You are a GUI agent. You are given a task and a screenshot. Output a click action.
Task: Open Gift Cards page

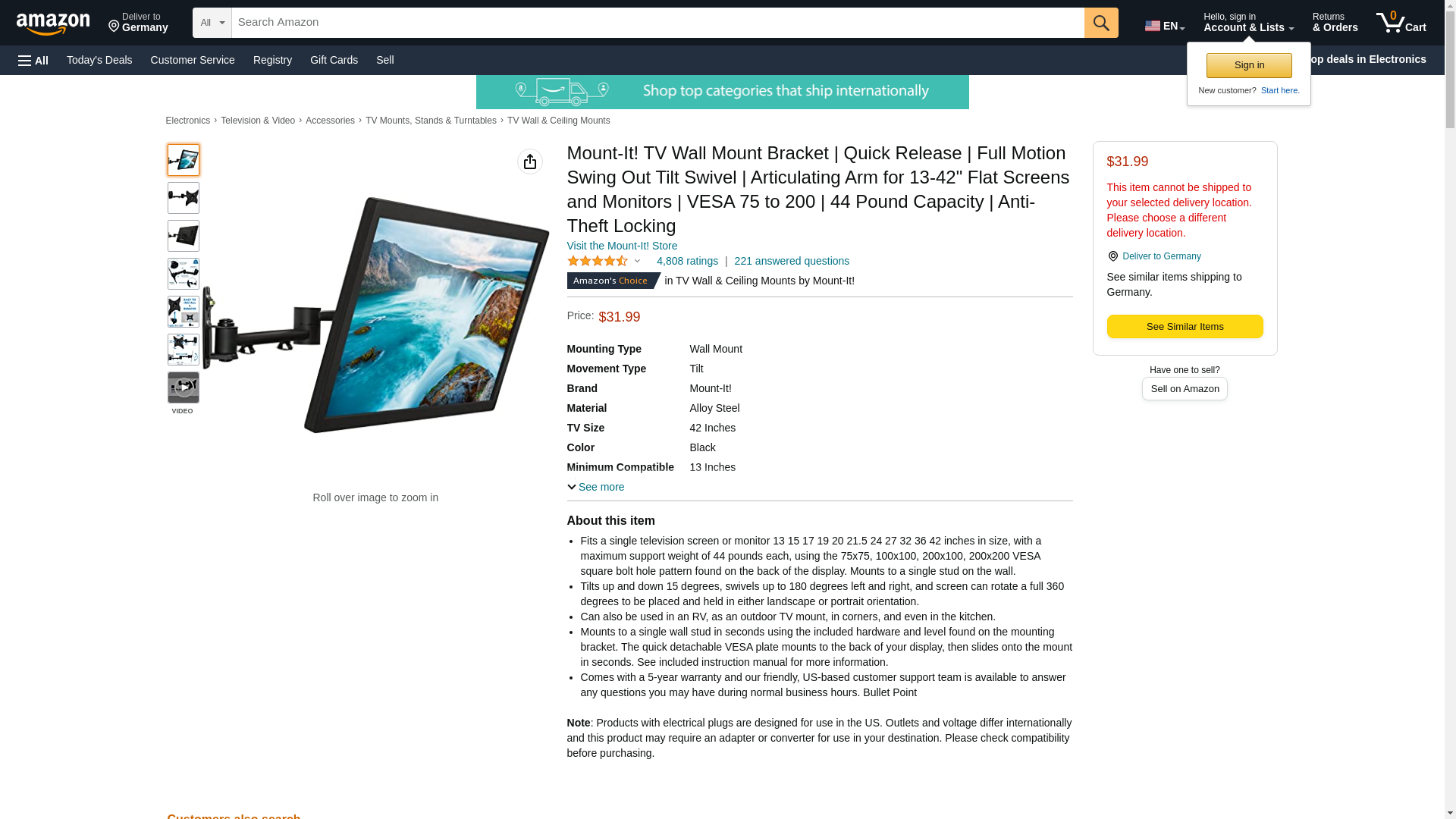click(334, 60)
